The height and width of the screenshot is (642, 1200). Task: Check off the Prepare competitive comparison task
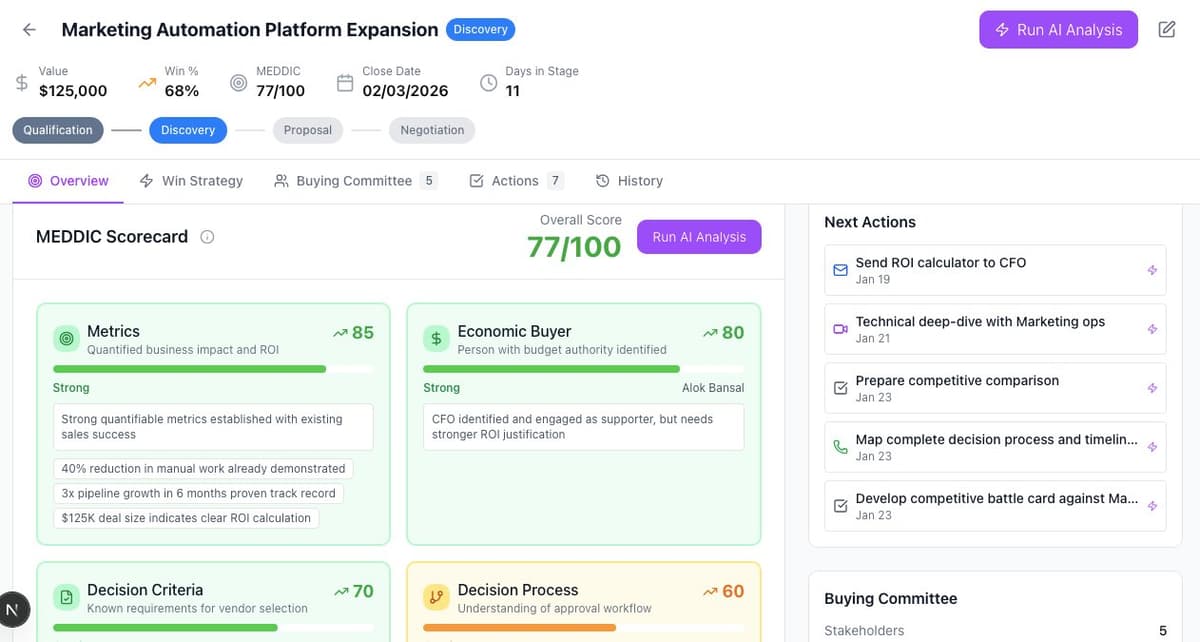click(840, 387)
